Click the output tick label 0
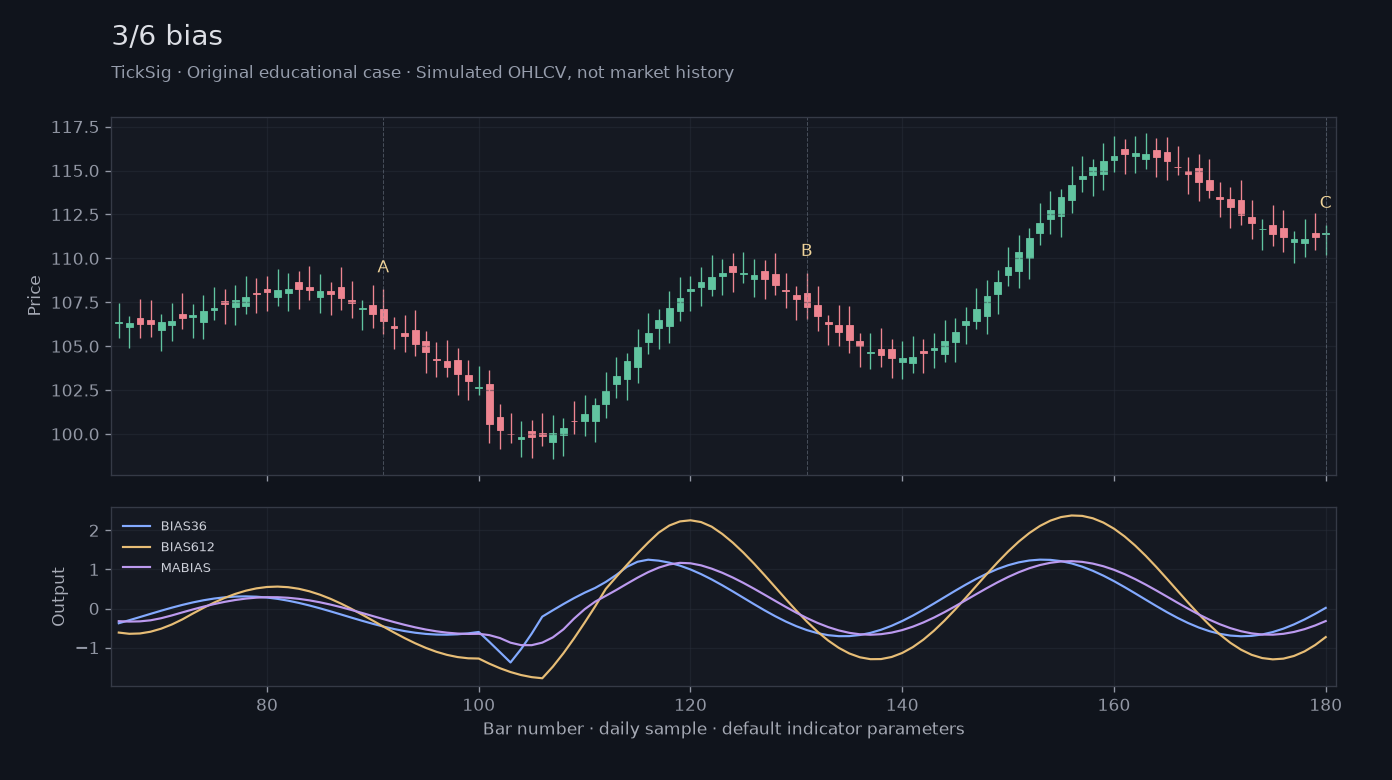The height and width of the screenshot is (780, 1392). [95, 609]
